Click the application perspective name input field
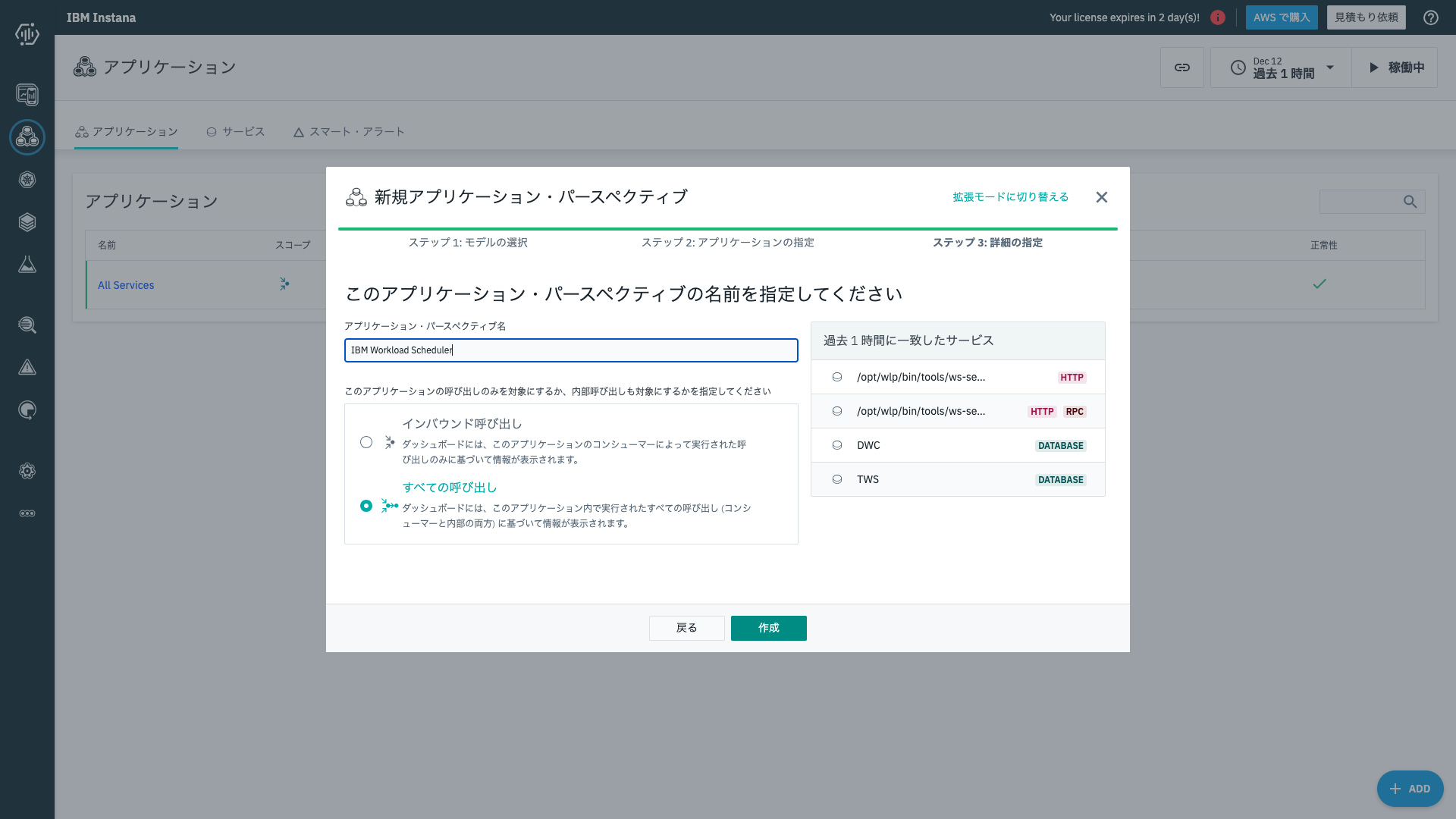This screenshot has height=819, width=1456. [570, 350]
